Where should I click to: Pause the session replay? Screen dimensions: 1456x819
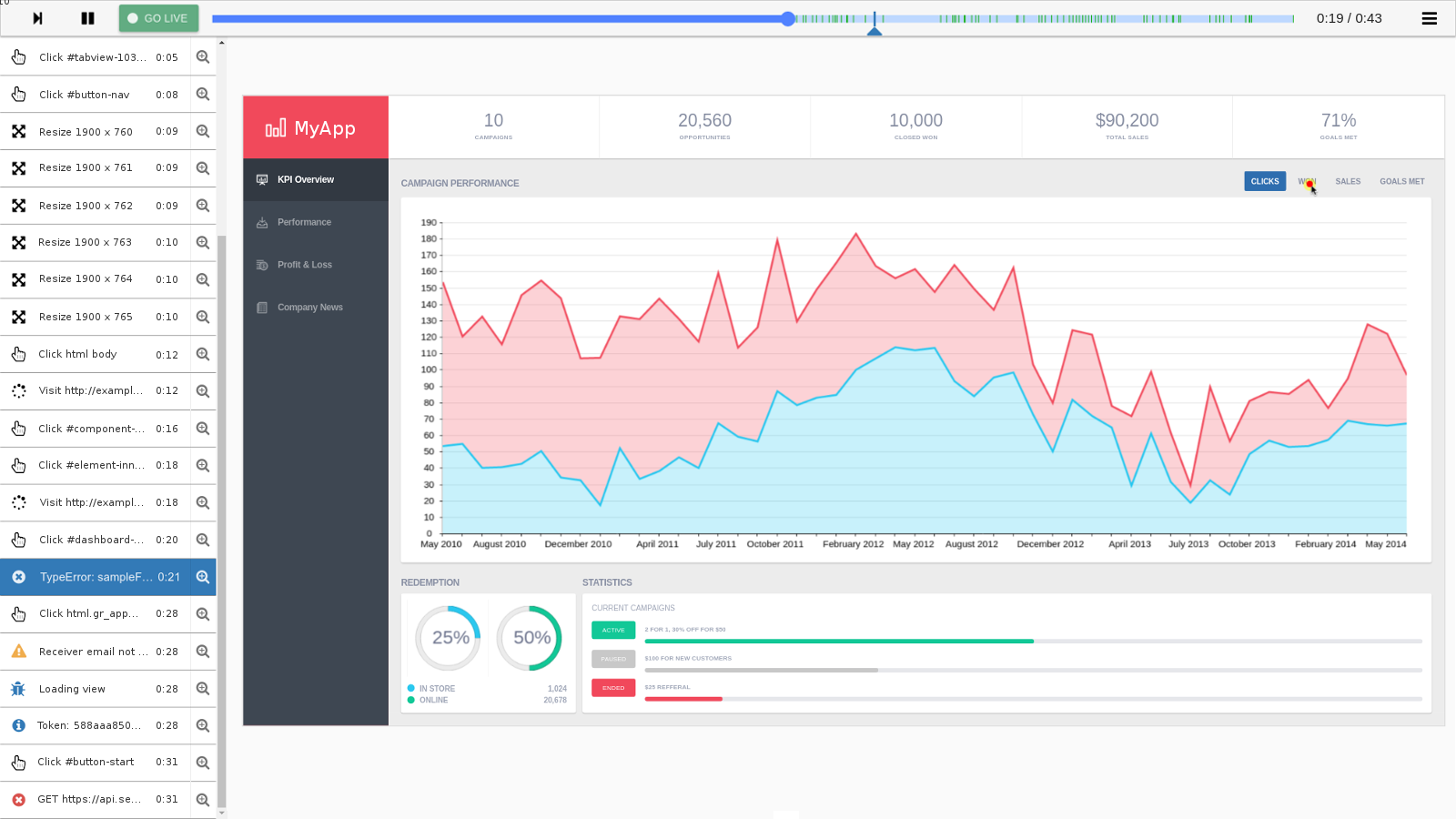pos(87,18)
